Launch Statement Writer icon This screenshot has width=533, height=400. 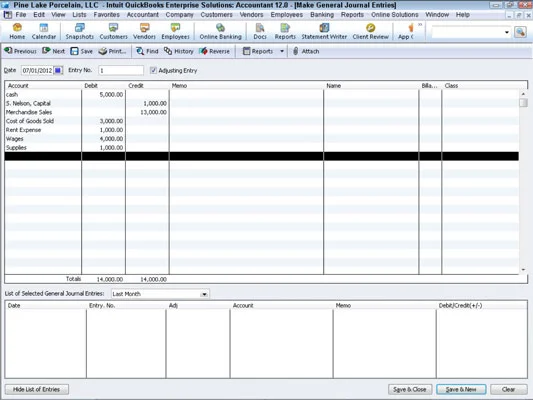pyautogui.click(x=324, y=32)
